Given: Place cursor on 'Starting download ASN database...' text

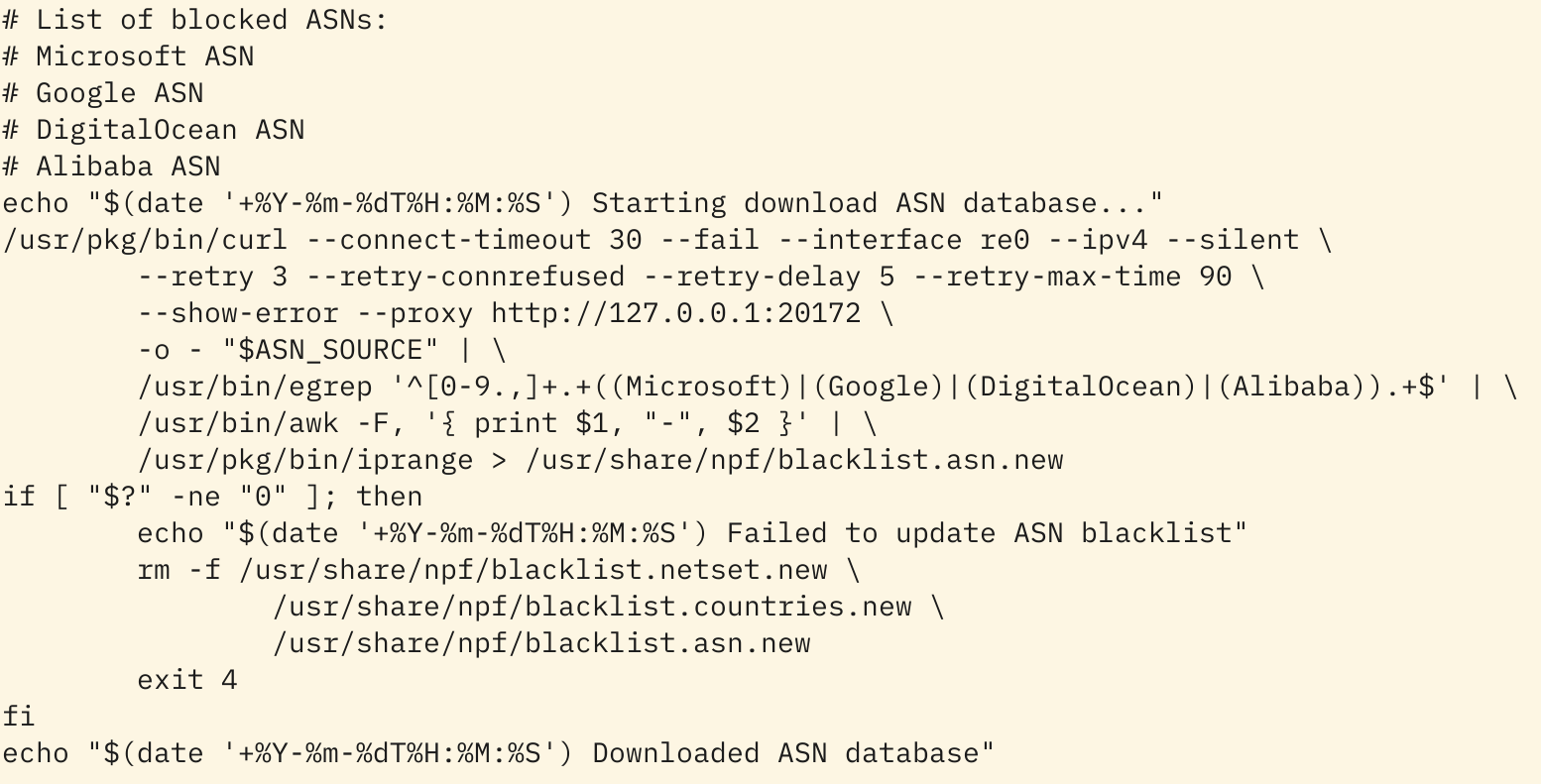Looking at the screenshot, I should pos(869,203).
